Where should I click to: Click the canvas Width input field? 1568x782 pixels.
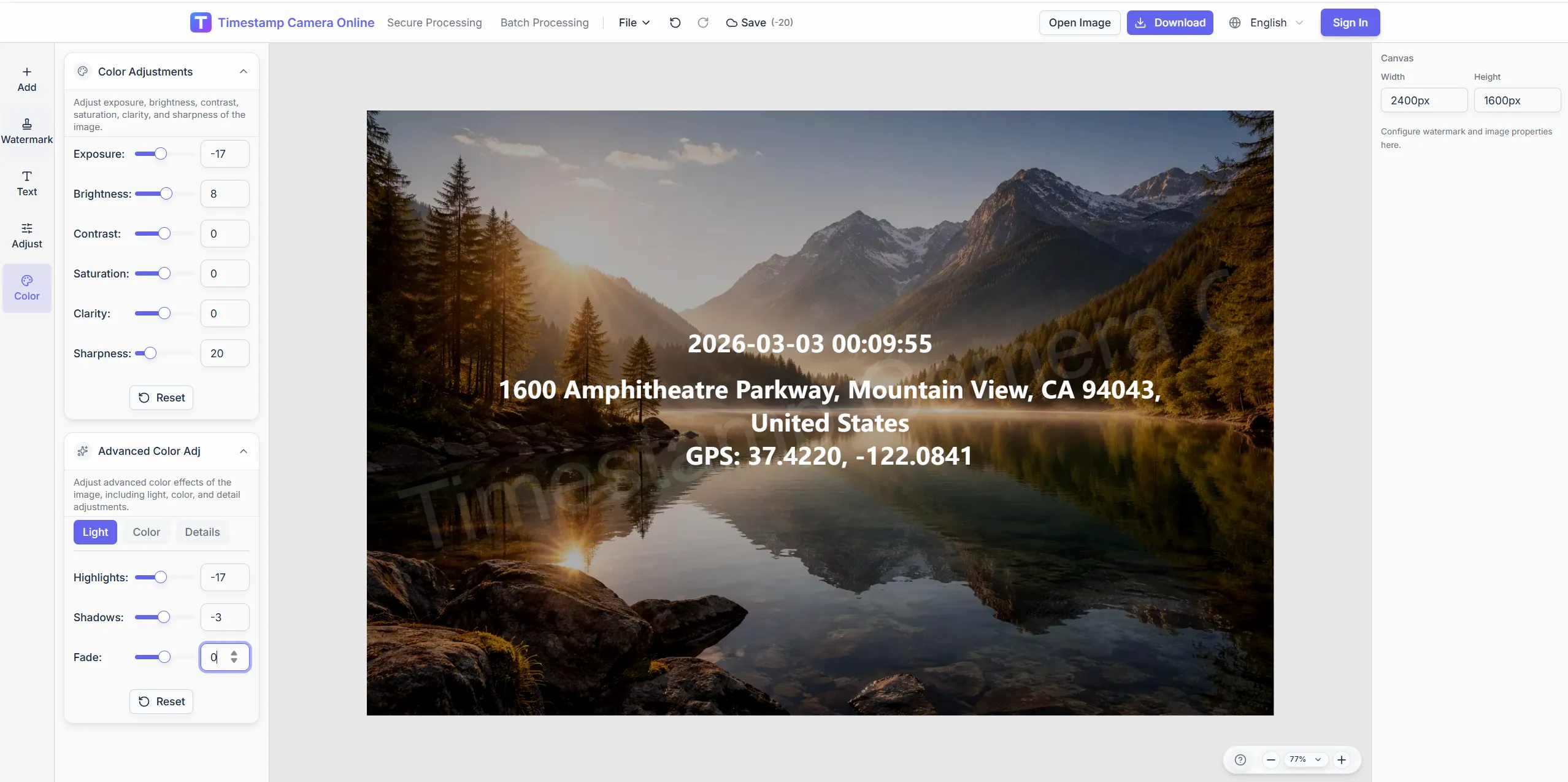(1423, 100)
